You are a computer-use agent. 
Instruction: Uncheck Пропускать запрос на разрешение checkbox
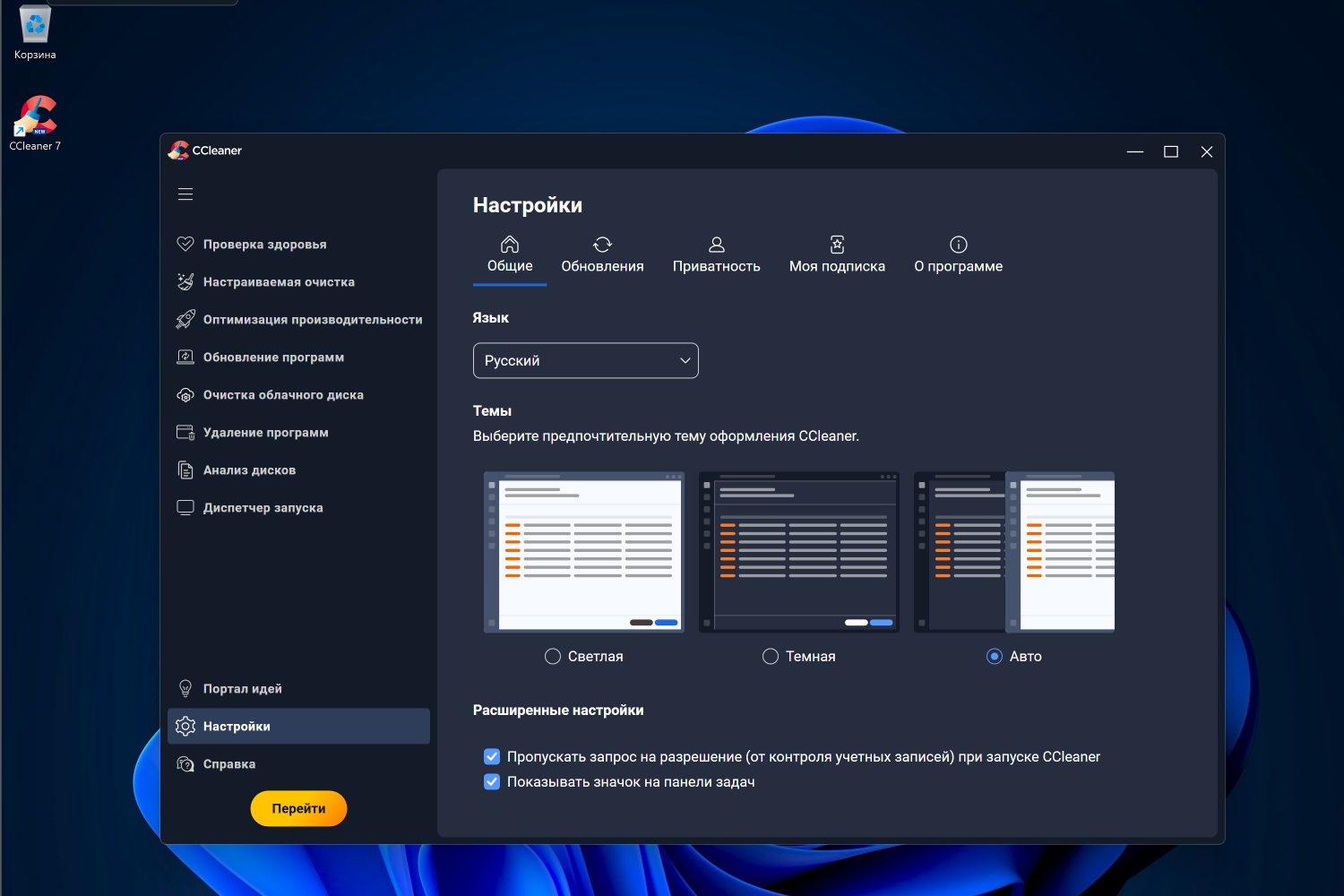pos(492,756)
